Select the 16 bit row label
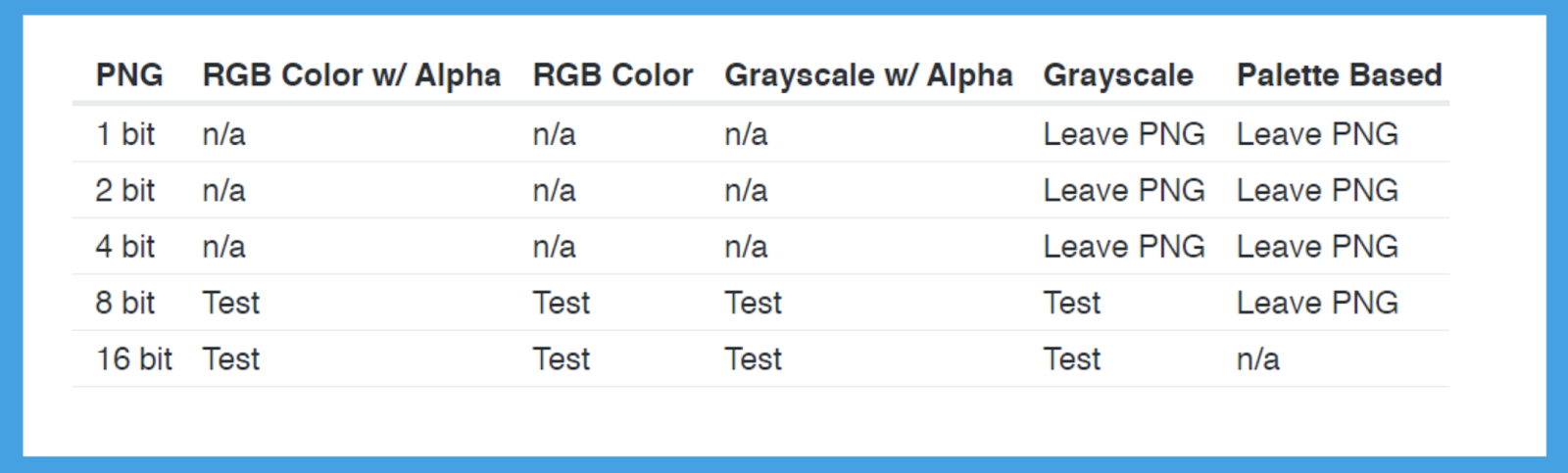 coord(134,359)
